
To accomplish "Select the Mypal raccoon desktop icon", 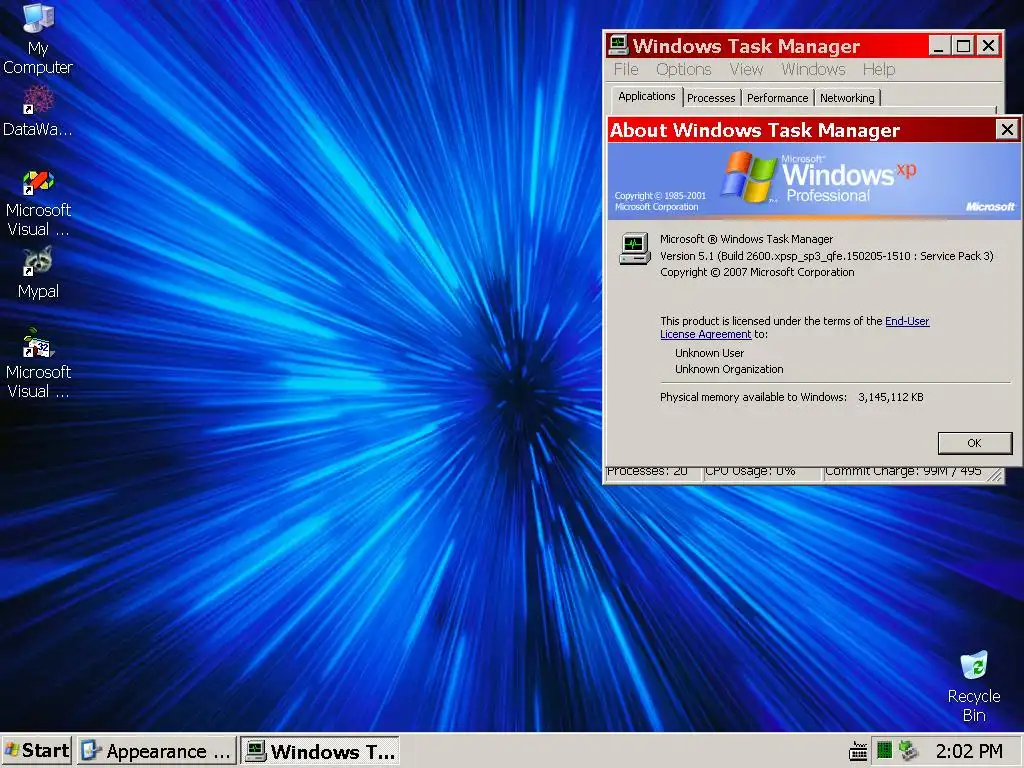I will (38, 273).
